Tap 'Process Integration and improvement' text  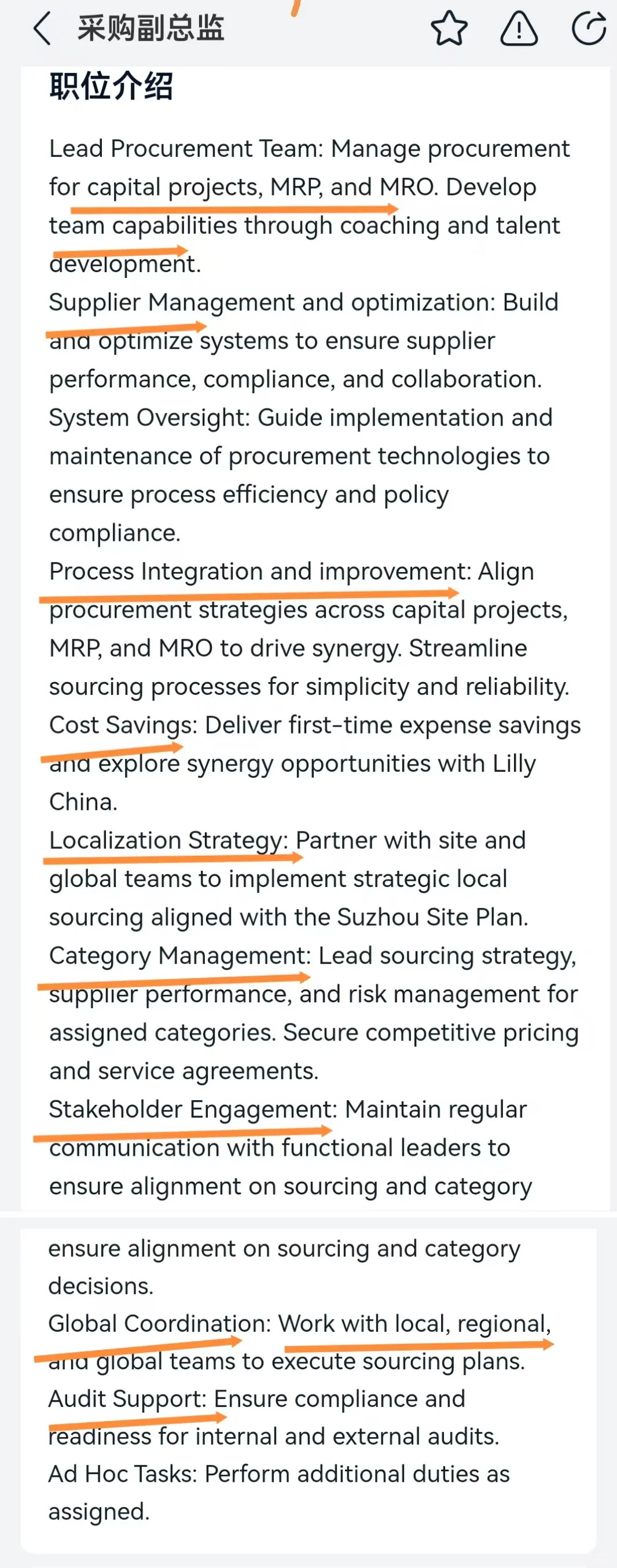[x=260, y=571]
